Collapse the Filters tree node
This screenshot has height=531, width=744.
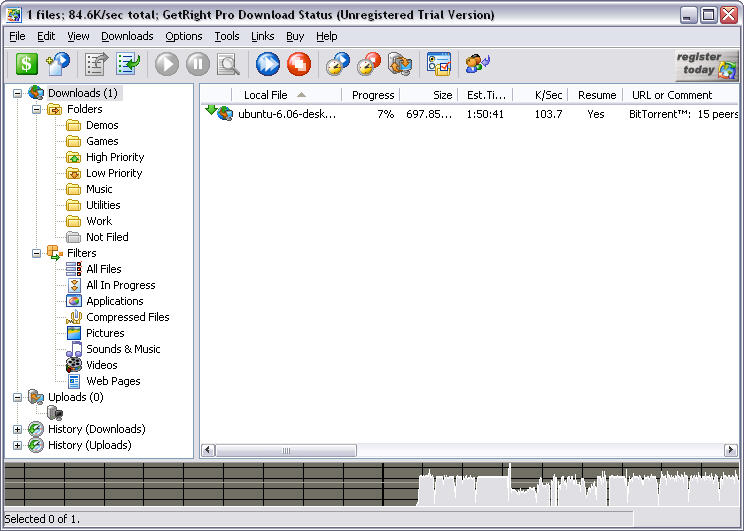coord(37,253)
